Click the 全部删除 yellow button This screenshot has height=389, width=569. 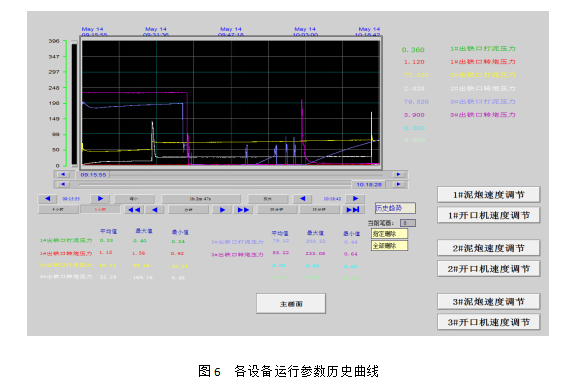pyautogui.click(x=389, y=246)
